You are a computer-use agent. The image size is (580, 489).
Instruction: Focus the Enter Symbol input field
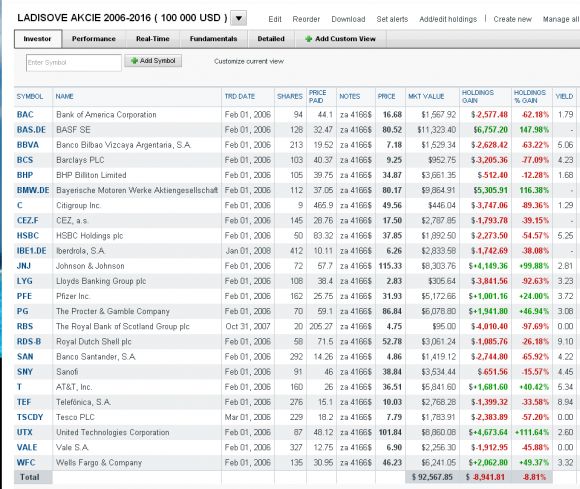(x=74, y=63)
